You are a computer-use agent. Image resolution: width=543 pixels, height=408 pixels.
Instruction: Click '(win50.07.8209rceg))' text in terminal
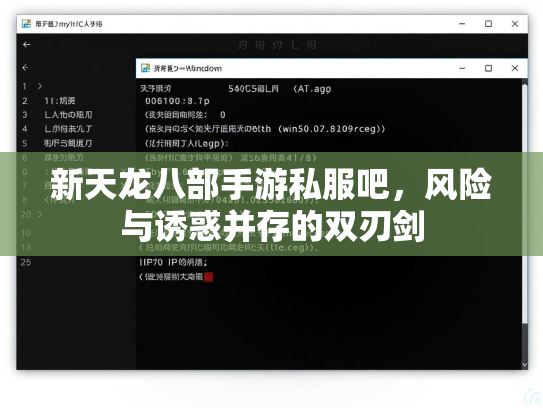(331, 129)
